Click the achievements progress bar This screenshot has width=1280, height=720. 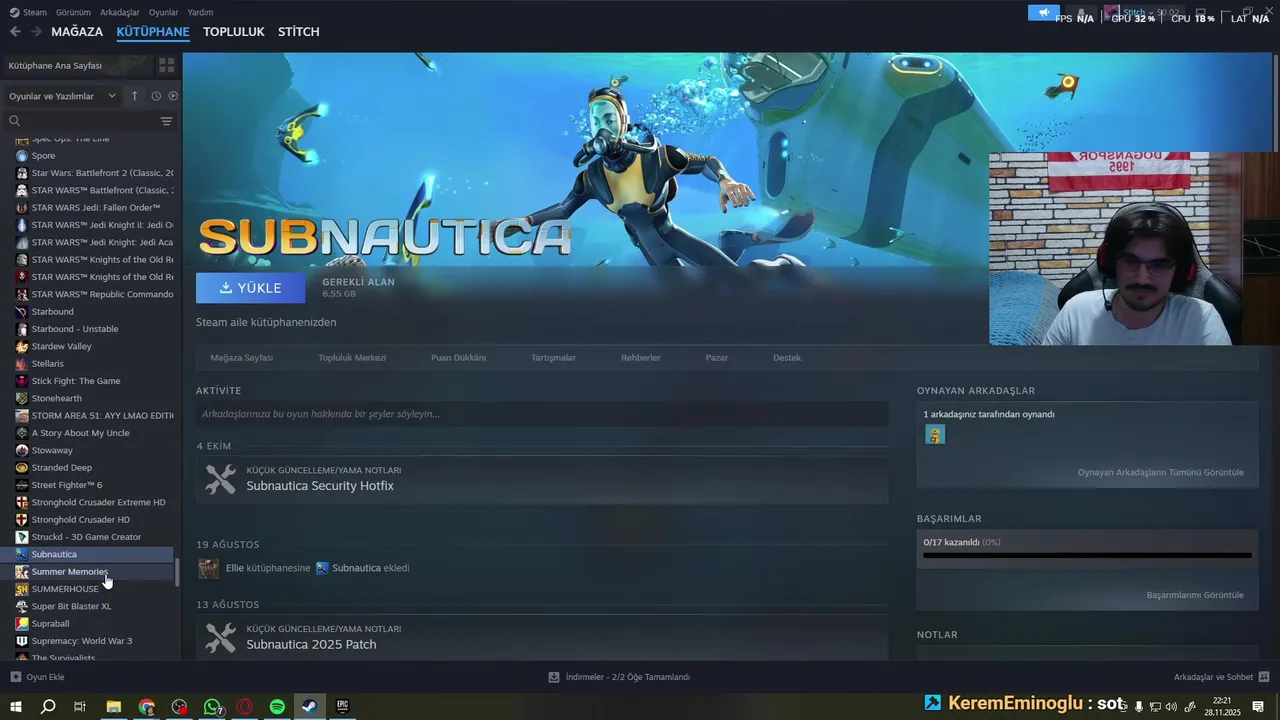pyautogui.click(x=1087, y=555)
